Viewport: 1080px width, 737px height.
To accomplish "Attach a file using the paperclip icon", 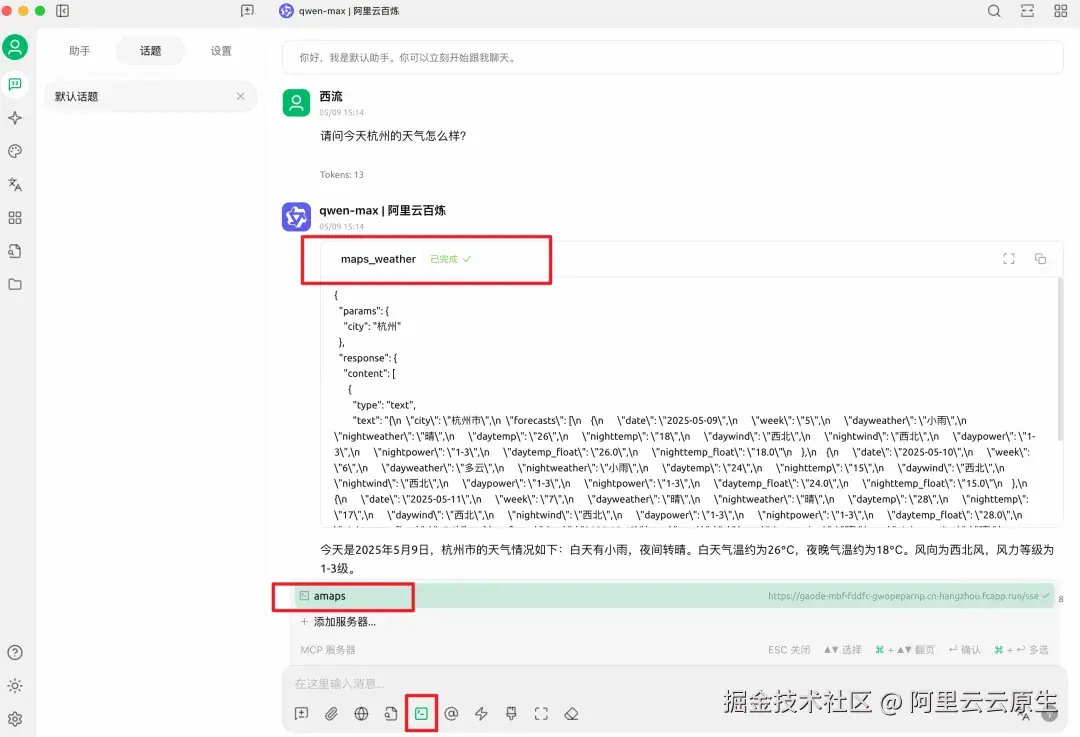I will tap(331, 713).
